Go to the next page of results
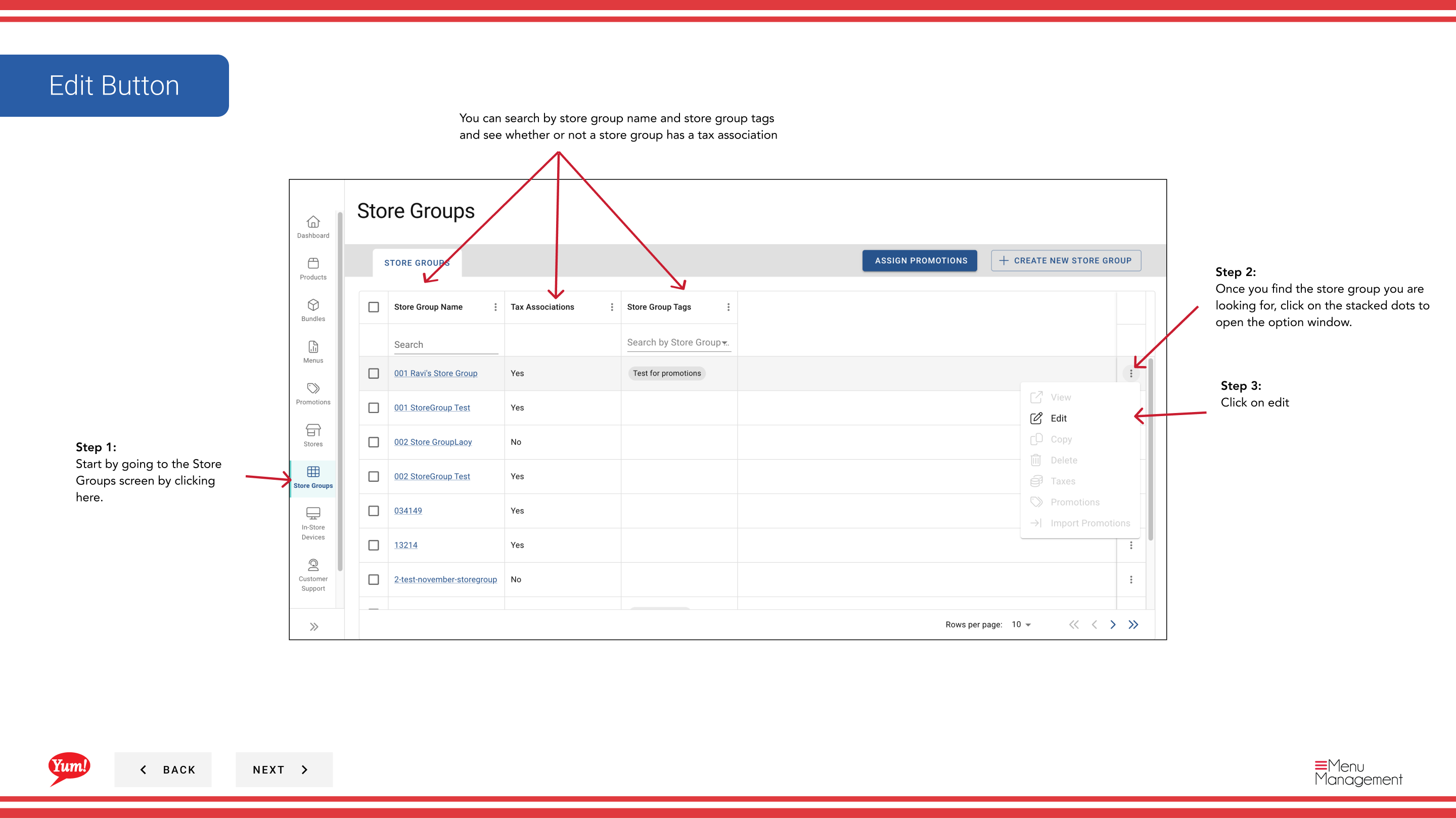The image size is (1456, 819). point(1113,624)
